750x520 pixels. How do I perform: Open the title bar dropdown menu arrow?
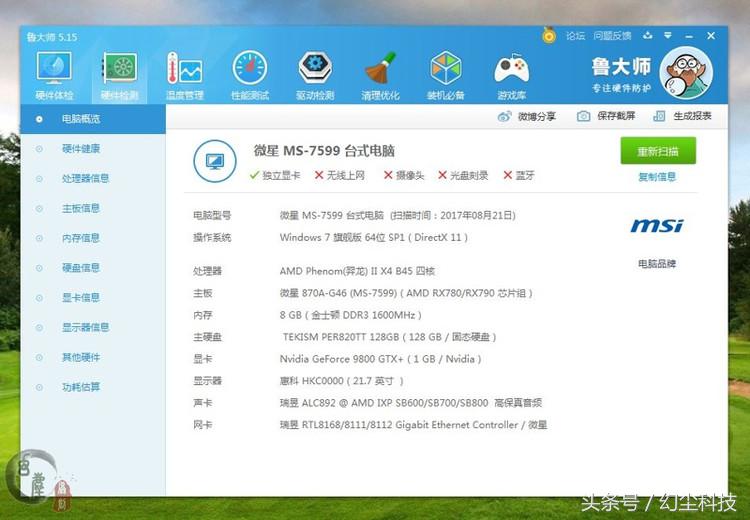(x=668, y=35)
